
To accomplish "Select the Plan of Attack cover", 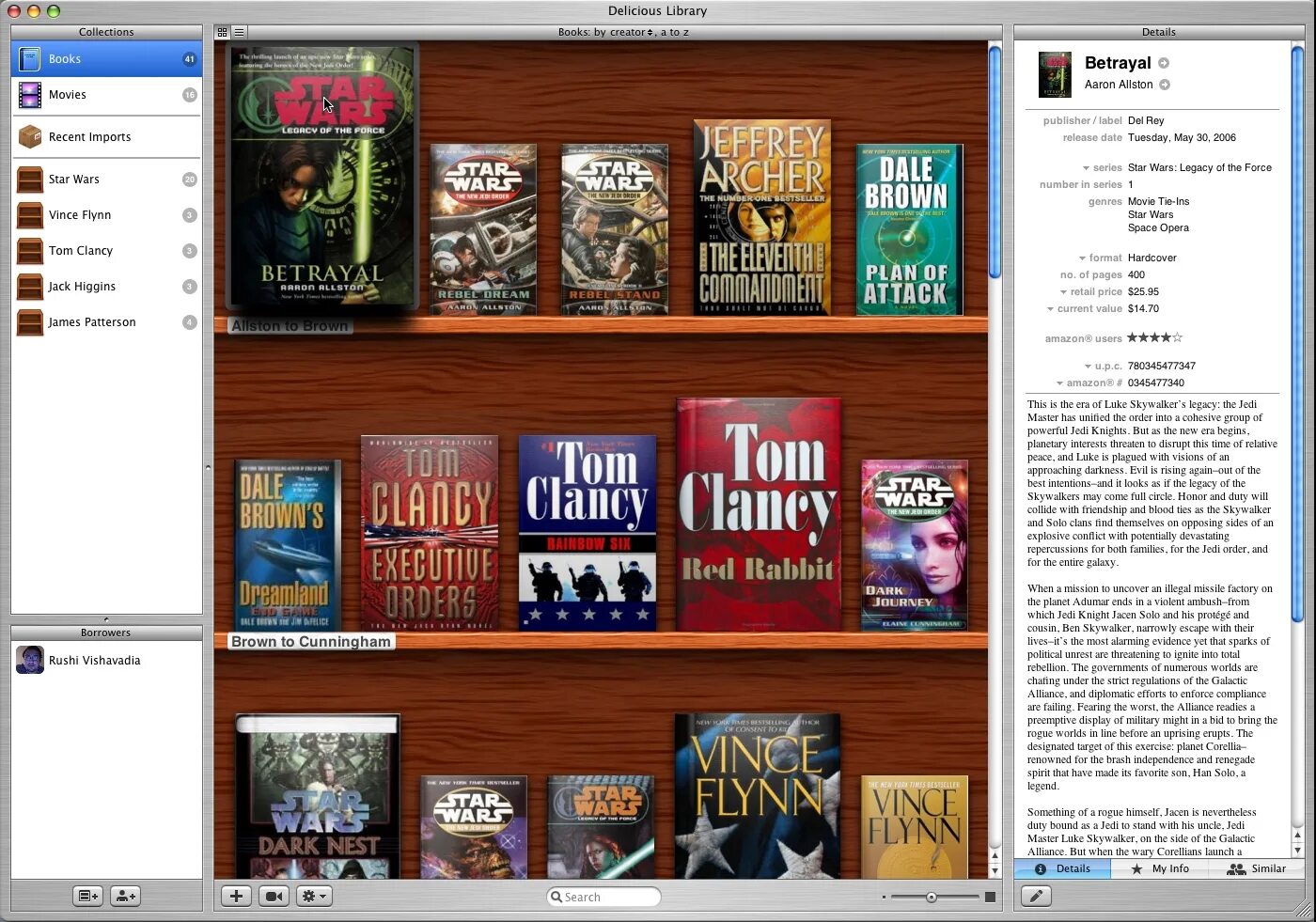I will (x=909, y=229).
